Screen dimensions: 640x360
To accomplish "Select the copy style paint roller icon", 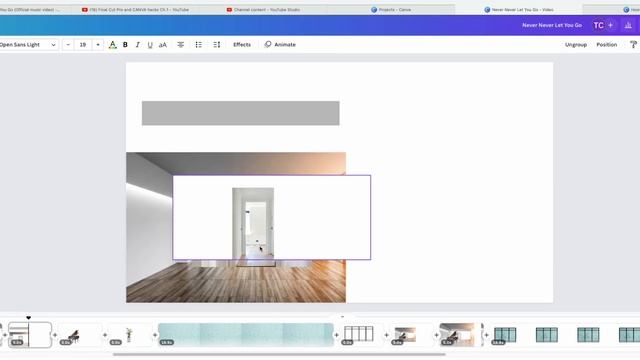I will (633, 45).
